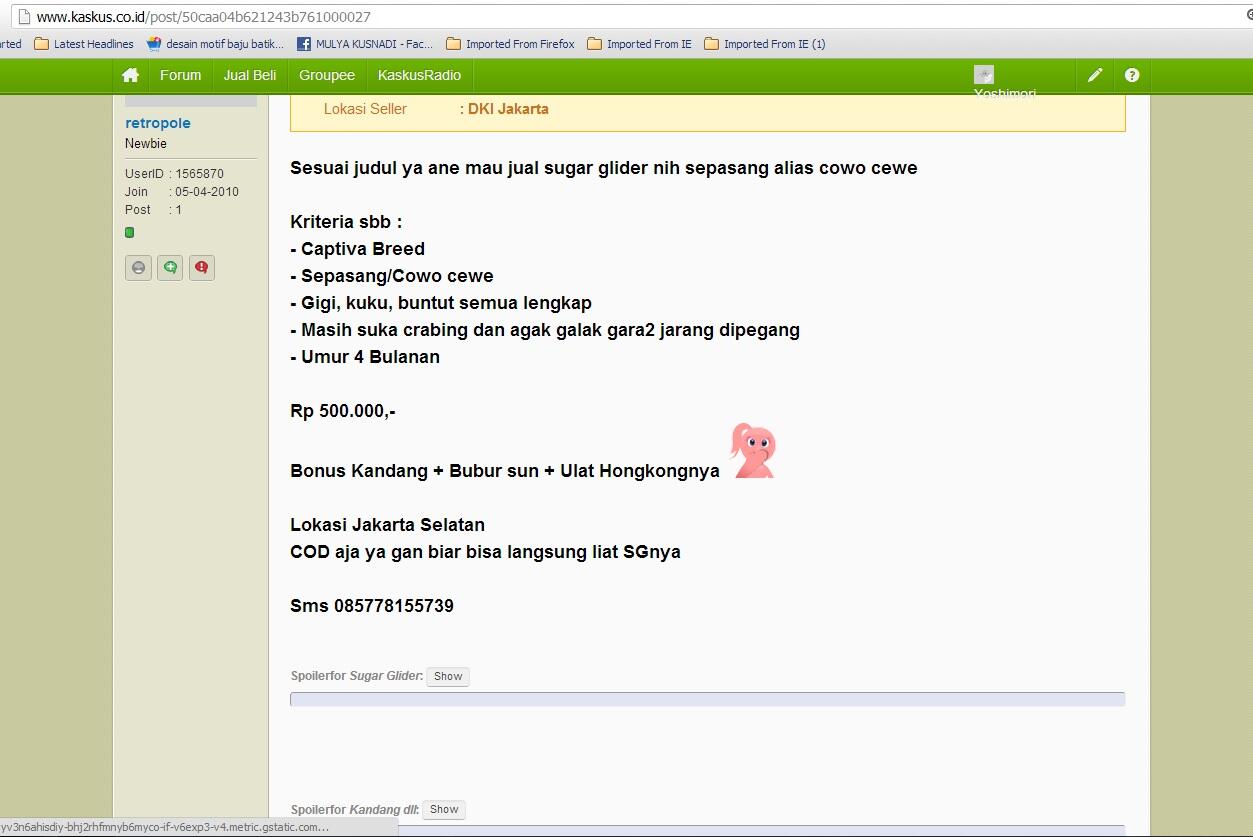Click the gray offline status icon button

pyautogui.click(x=138, y=267)
